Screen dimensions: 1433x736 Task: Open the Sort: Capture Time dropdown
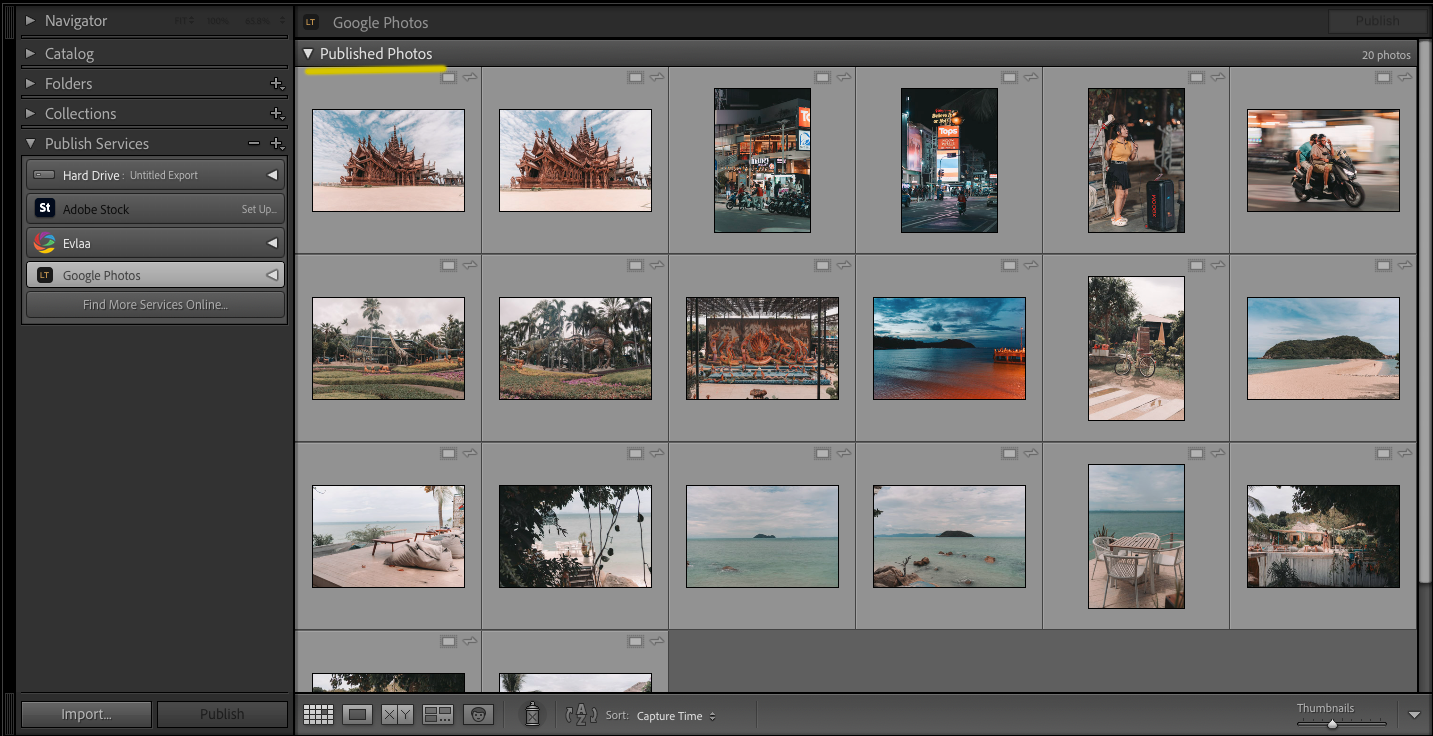coord(670,715)
